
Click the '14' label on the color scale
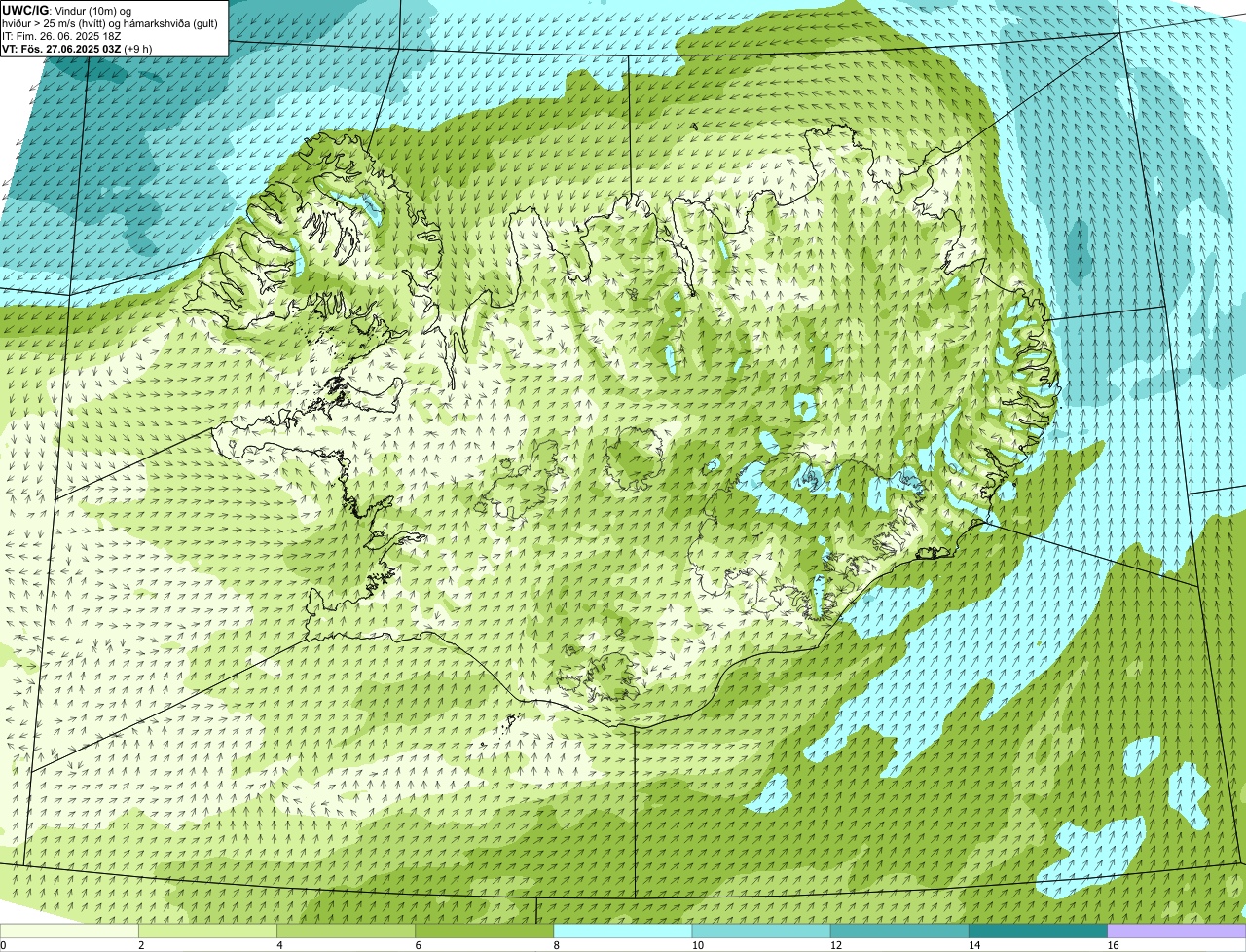tap(973, 945)
